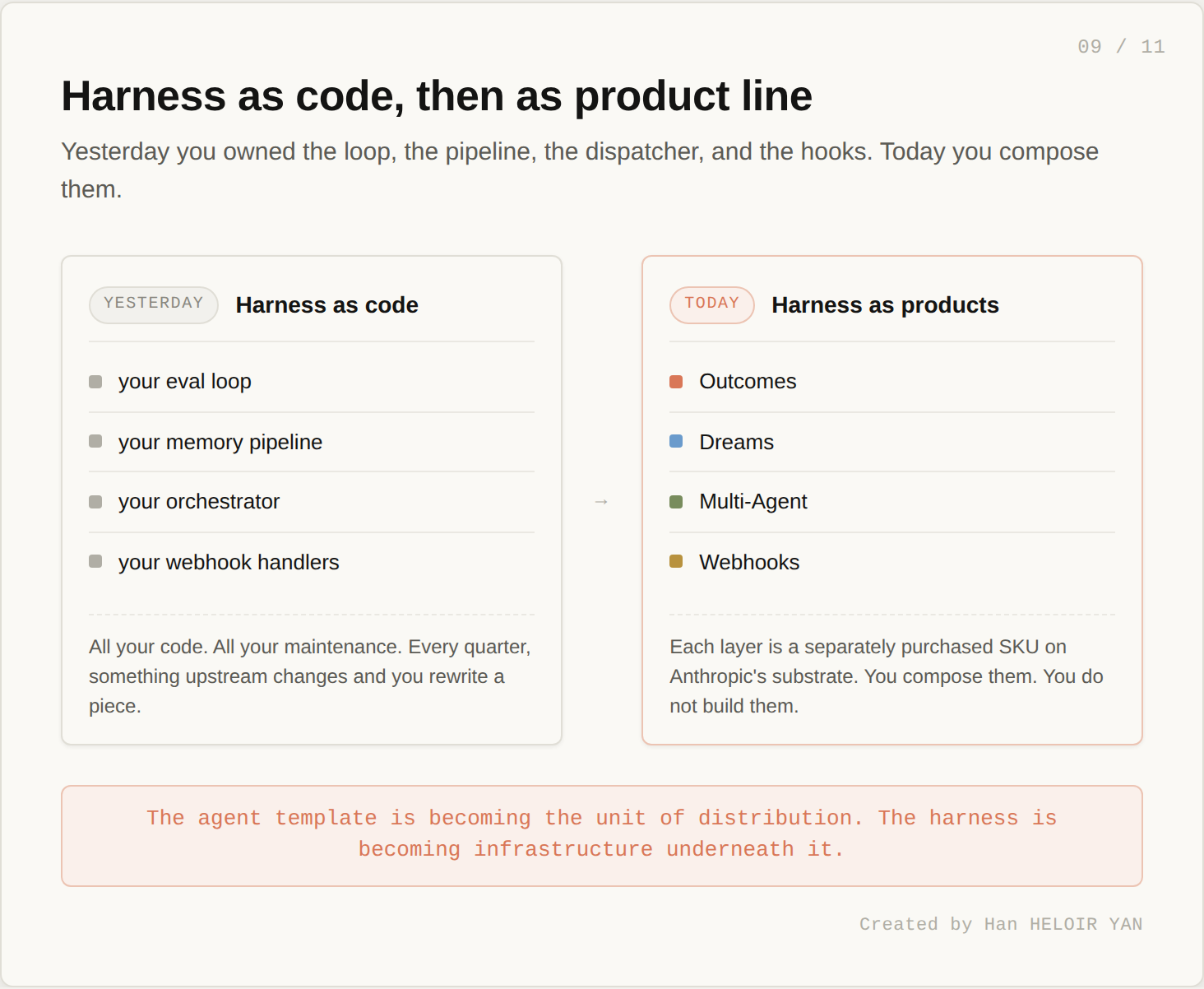Click the green square beside Multi-Agent

(x=676, y=502)
